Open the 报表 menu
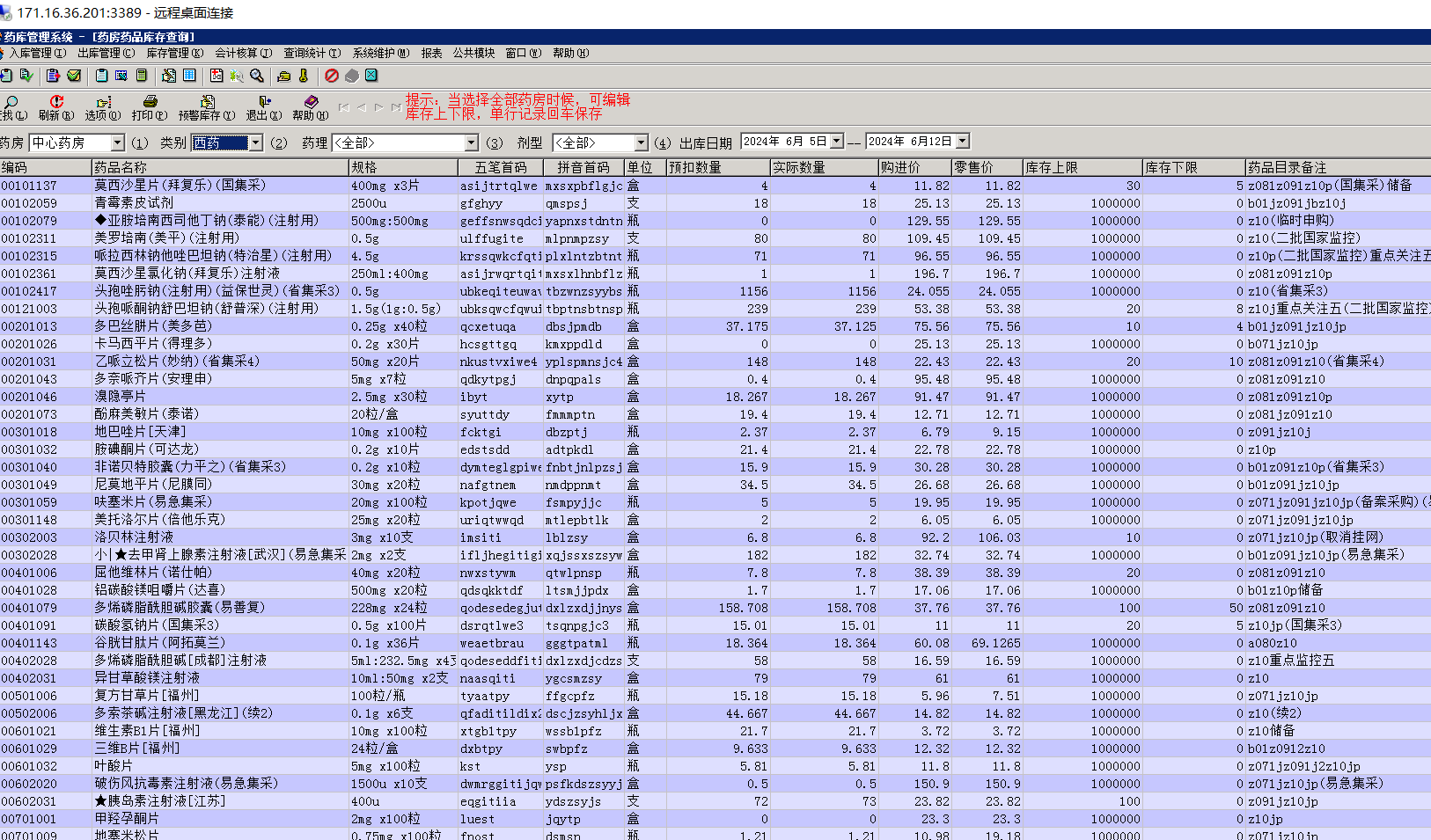The width and height of the screenshot is (1431, 840). (431, 53)
